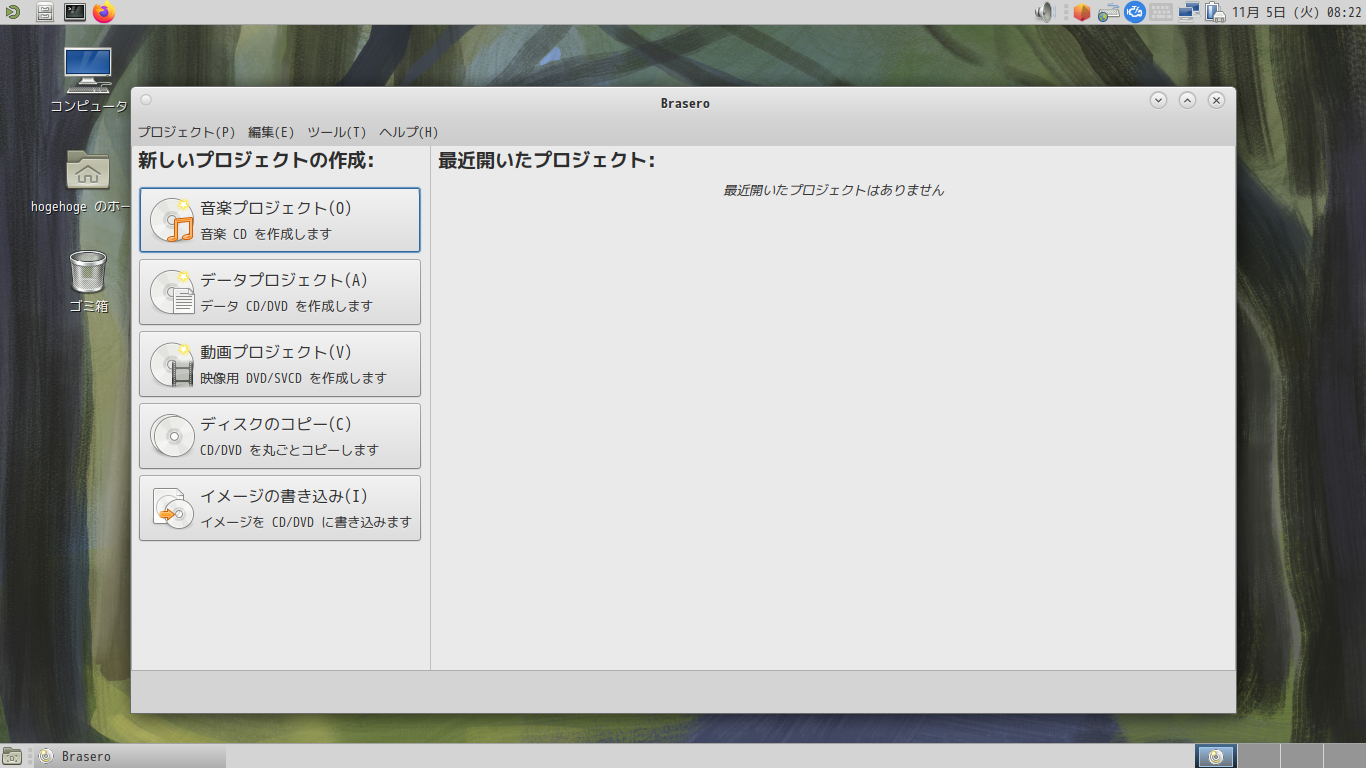Viewport: 1366px width, 768px height.
Task: Open the プロジェクト(P) menu
Action: pos(187,132)
